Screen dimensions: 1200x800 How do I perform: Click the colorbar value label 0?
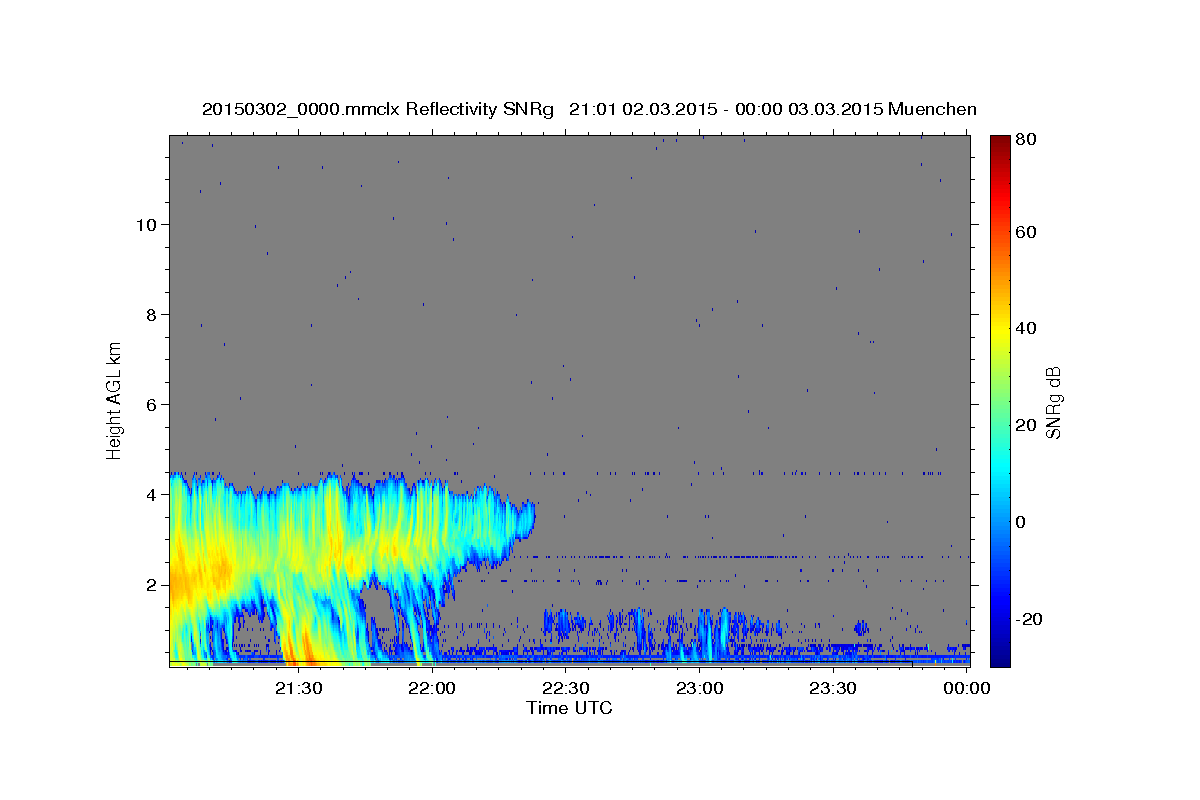coord(1020,522)
